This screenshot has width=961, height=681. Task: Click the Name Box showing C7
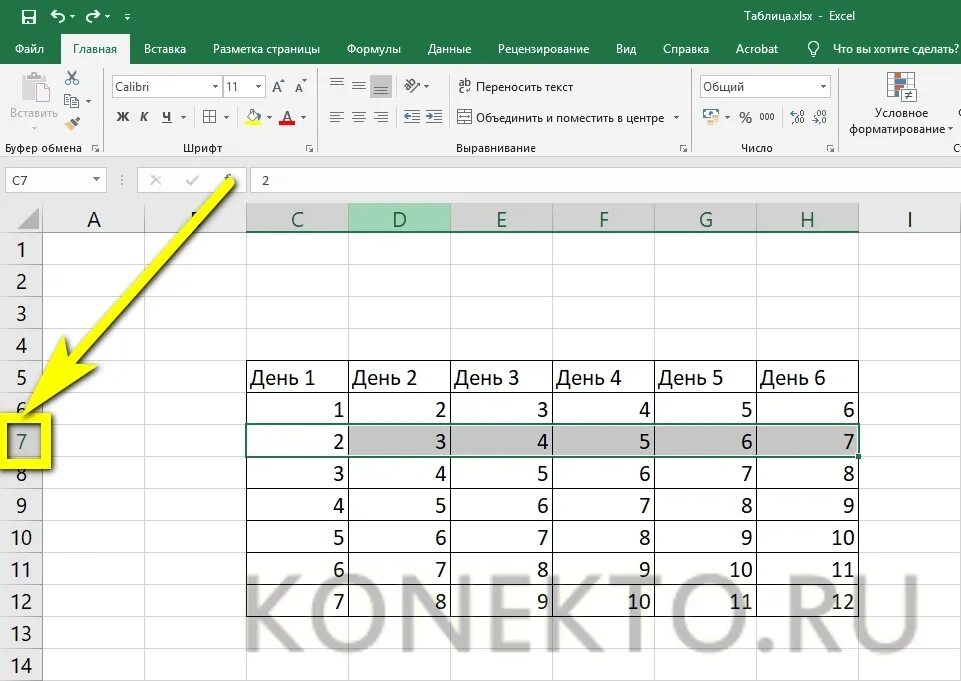[55, 180]
